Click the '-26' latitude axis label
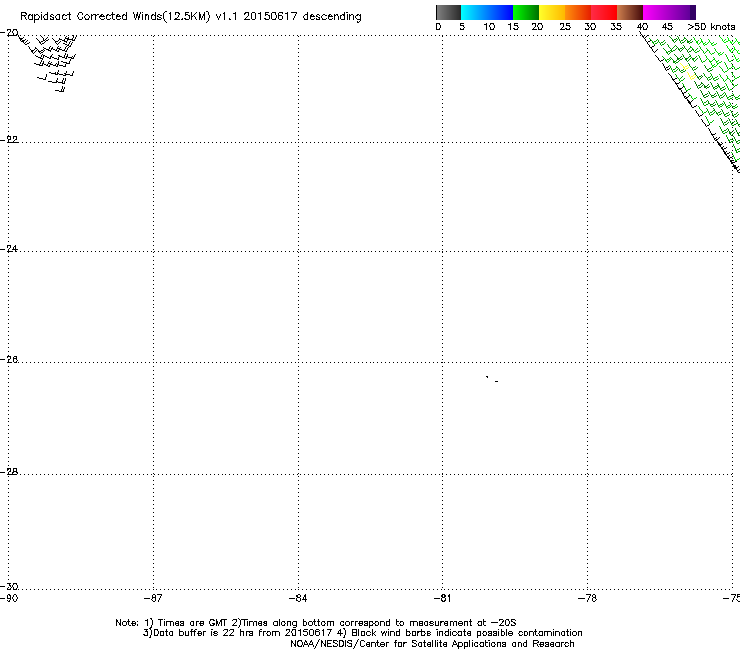 (x=9, y=360)
